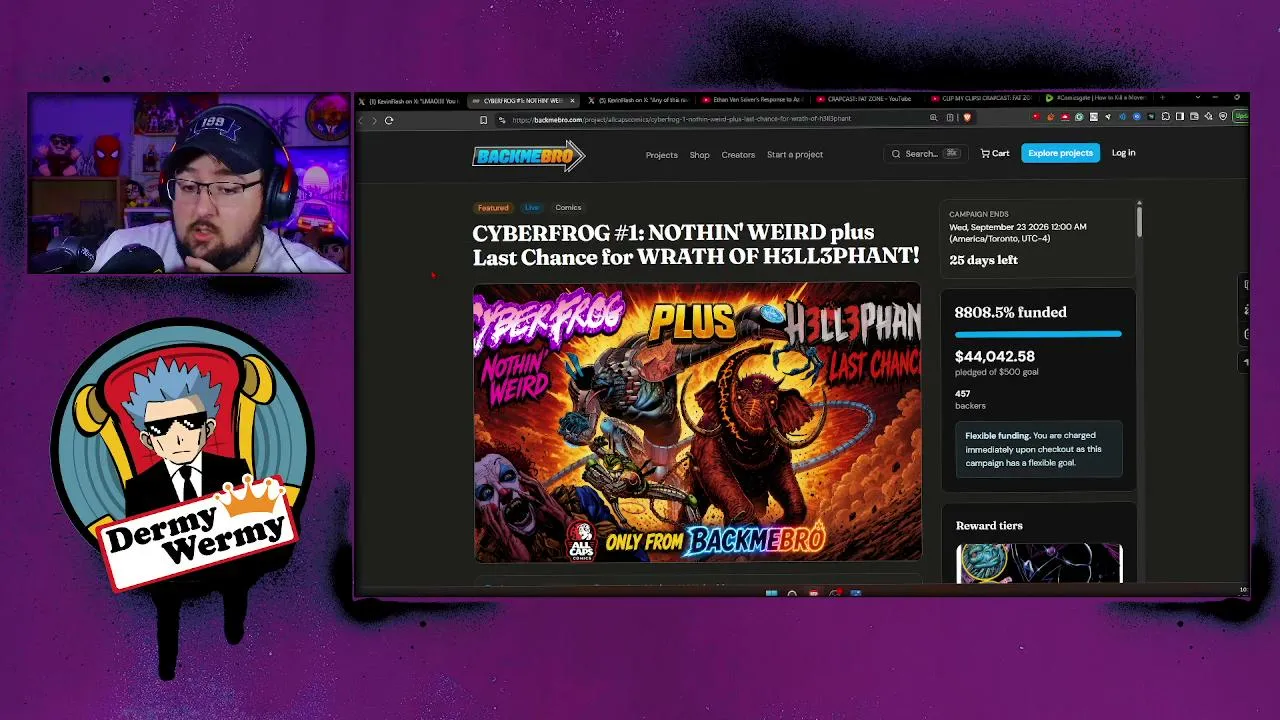Image resolution: width=1280 pixels, height=720 pixels.
Task: Click the Brave VPN shield icon
Action: [x=1222, y=117]
